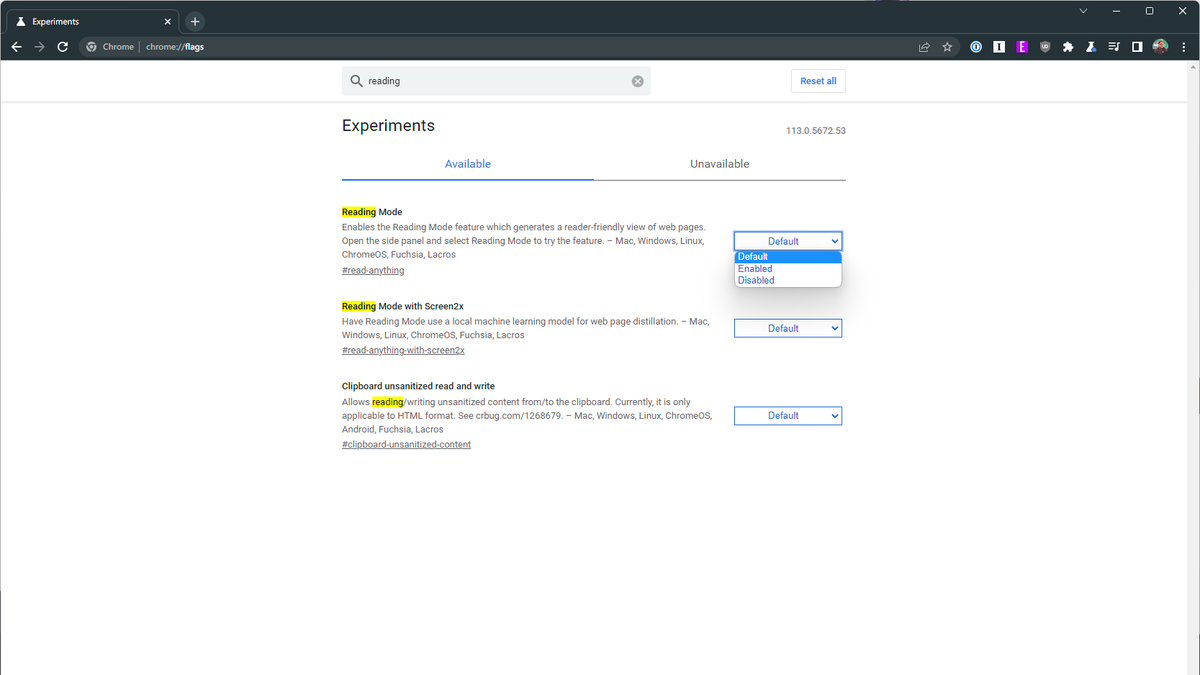Select Disabled for Reading Mode

tap(768, 280)
